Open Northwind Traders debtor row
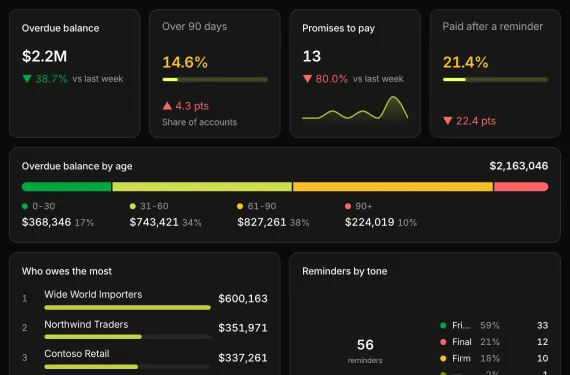Screen dimensions: 570x375 click(x=145, y=330)
